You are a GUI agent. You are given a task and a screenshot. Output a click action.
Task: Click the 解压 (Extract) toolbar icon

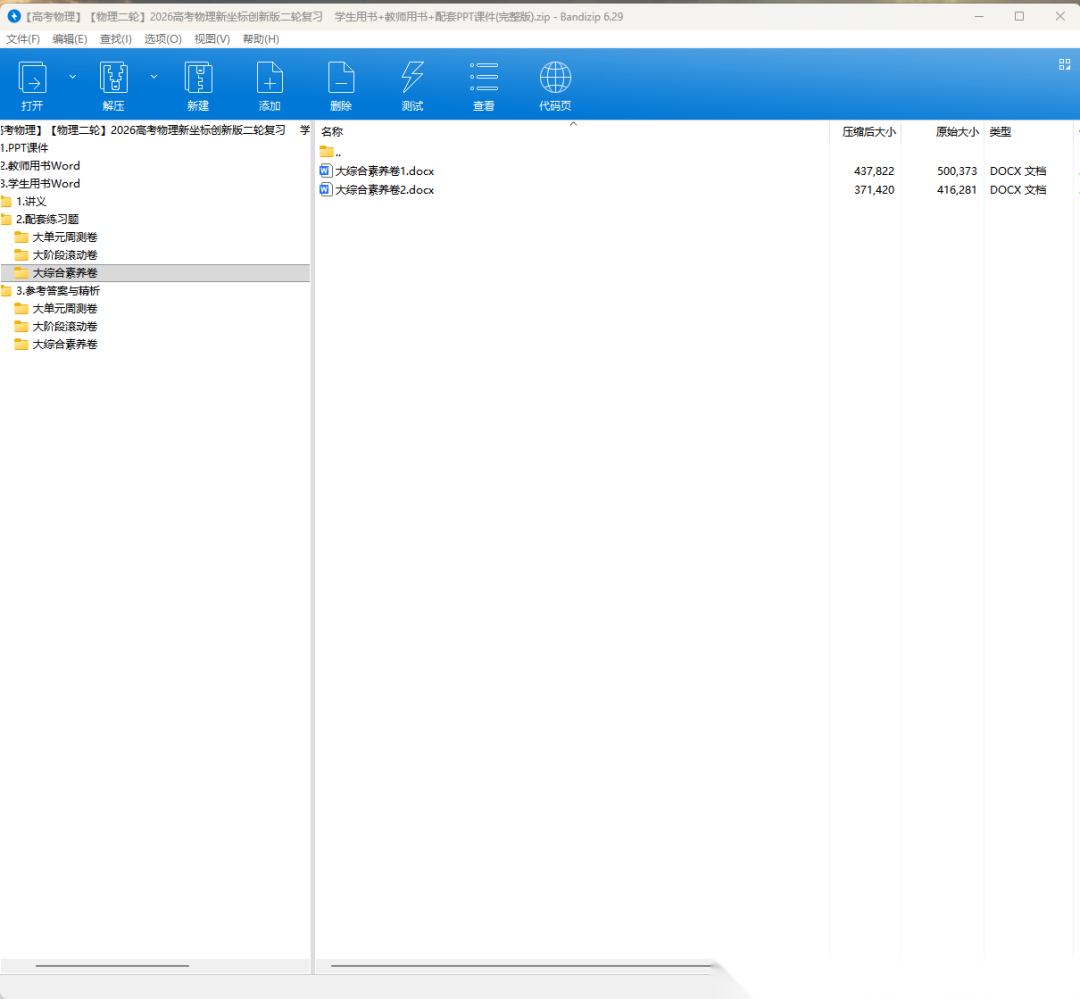[114, 78]
